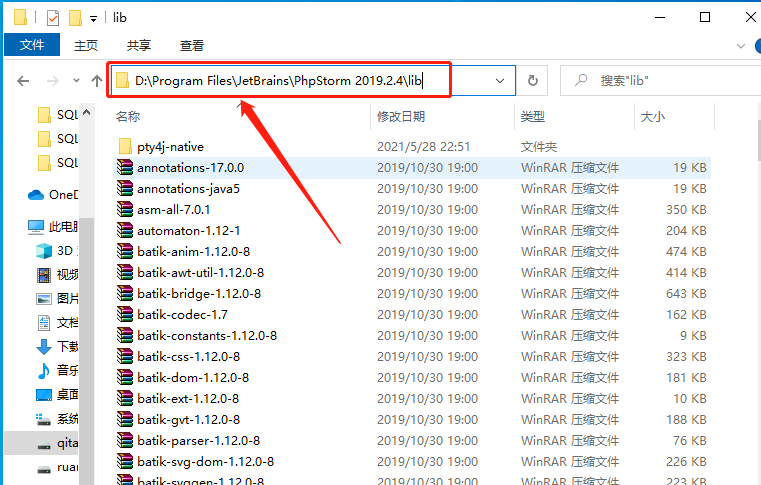Click batik-gvt-1.12.0-8 file name
Image resolution: width=761 pixels, height=485 pixels.
pos(188,419)
